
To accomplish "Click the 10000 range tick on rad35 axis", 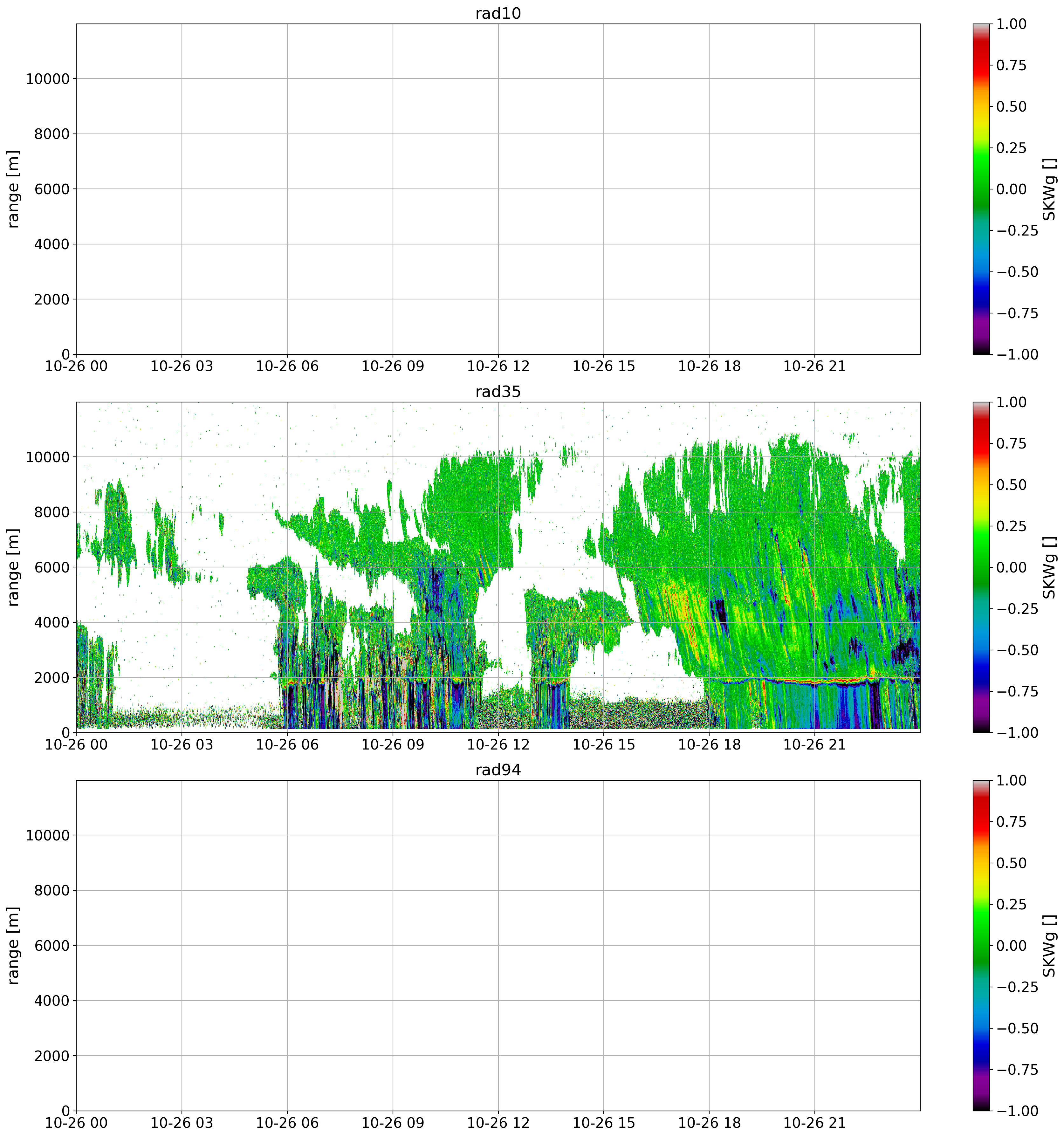I will click(47, 457).
